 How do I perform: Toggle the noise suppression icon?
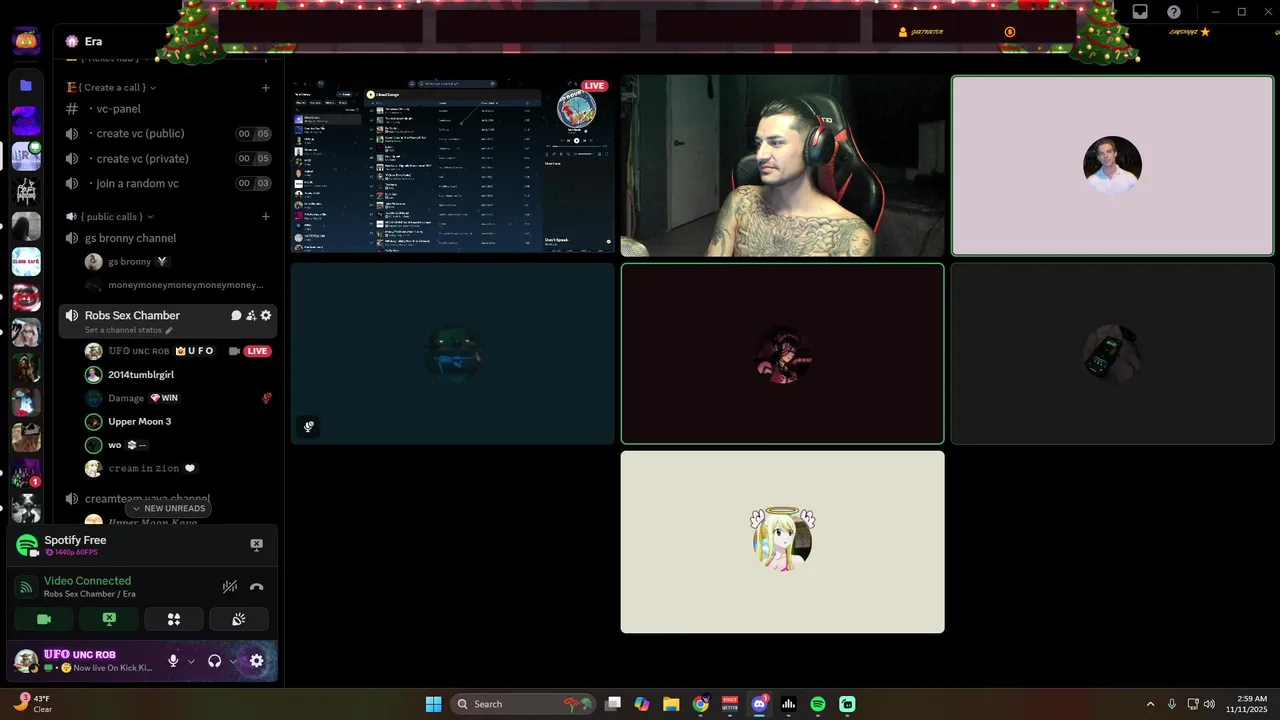(230, 587)
